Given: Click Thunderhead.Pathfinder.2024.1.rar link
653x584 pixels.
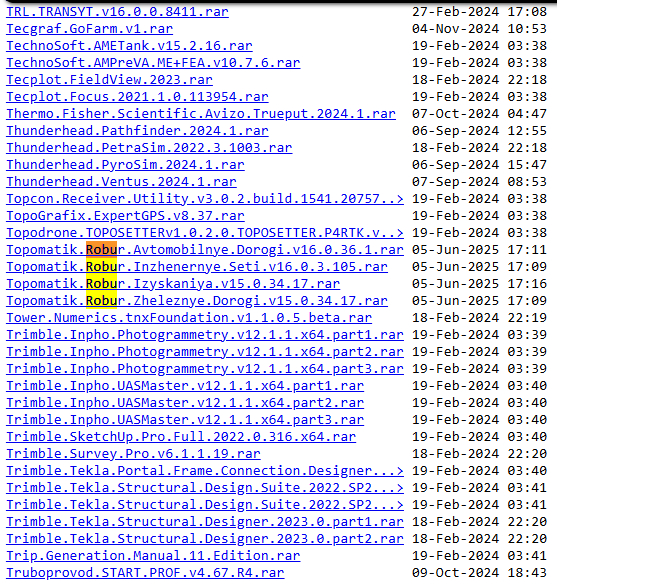Looking at the screenshot, I should pyautogui.click(x=137, y=131).
